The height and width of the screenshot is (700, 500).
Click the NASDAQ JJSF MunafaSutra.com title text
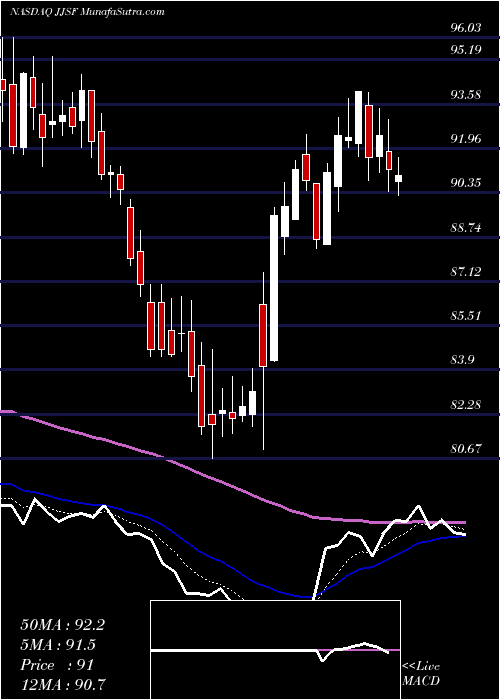[x=88, y=12]
